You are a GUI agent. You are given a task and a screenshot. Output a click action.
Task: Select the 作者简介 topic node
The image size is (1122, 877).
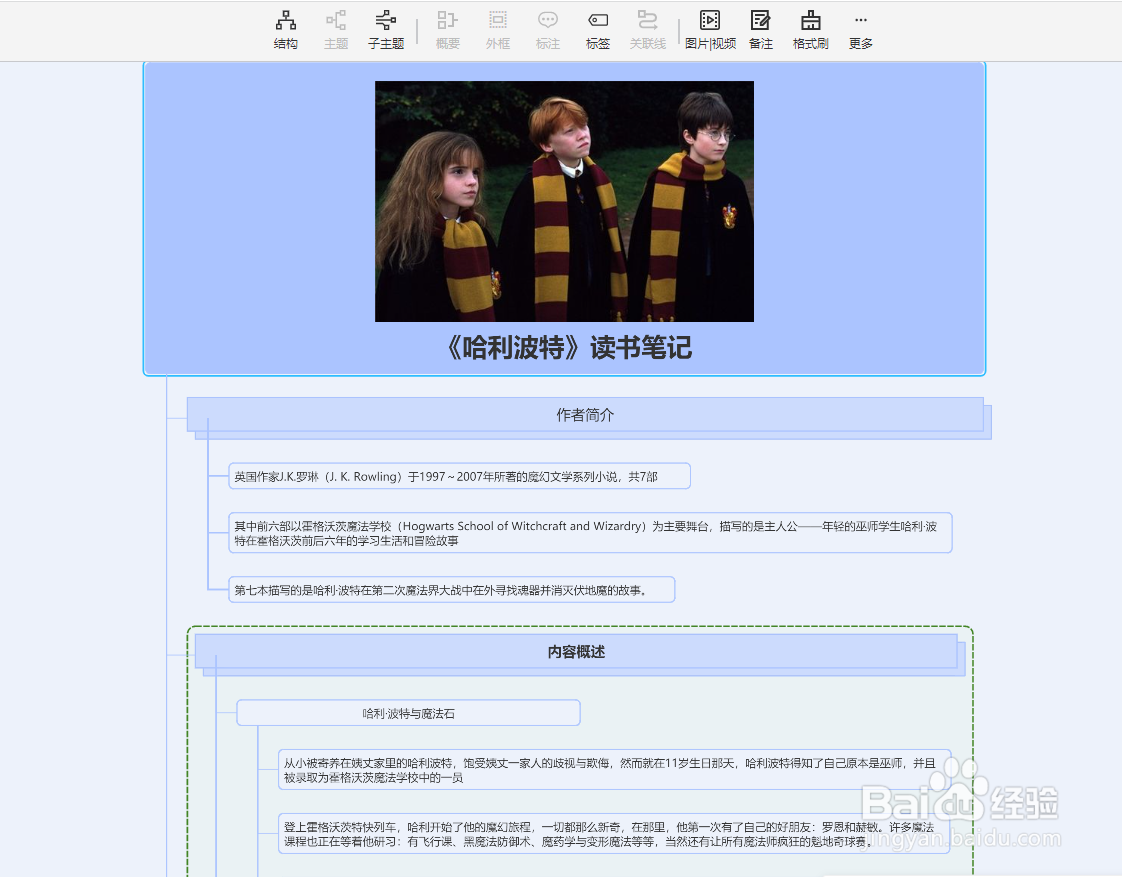click(x=585, y=415)
